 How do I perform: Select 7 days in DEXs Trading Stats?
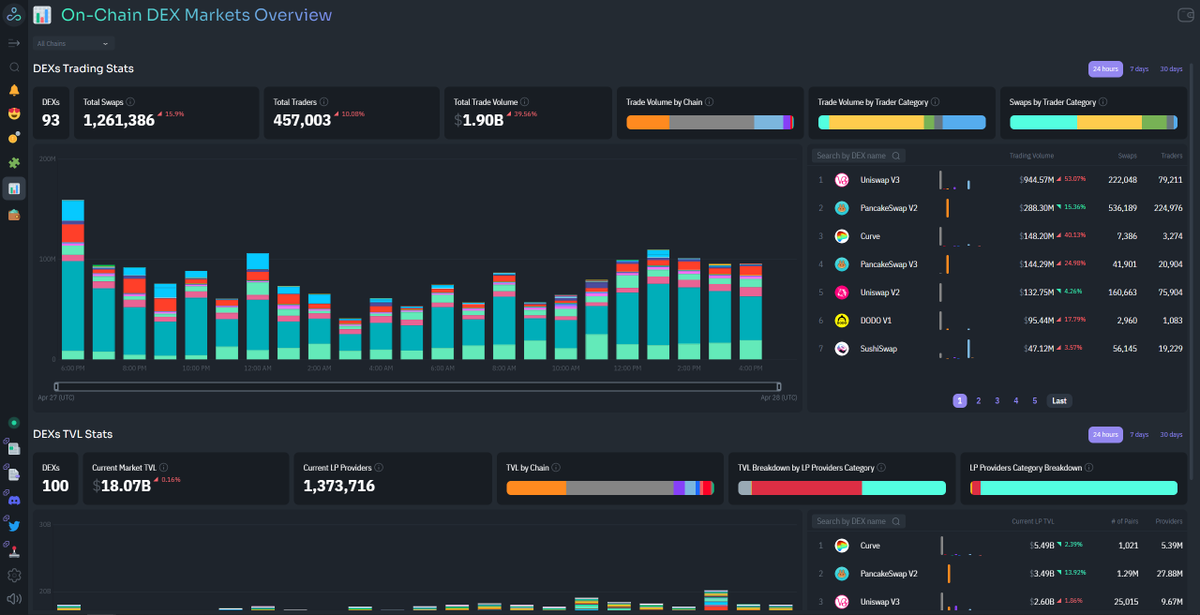click(1139, 69)
